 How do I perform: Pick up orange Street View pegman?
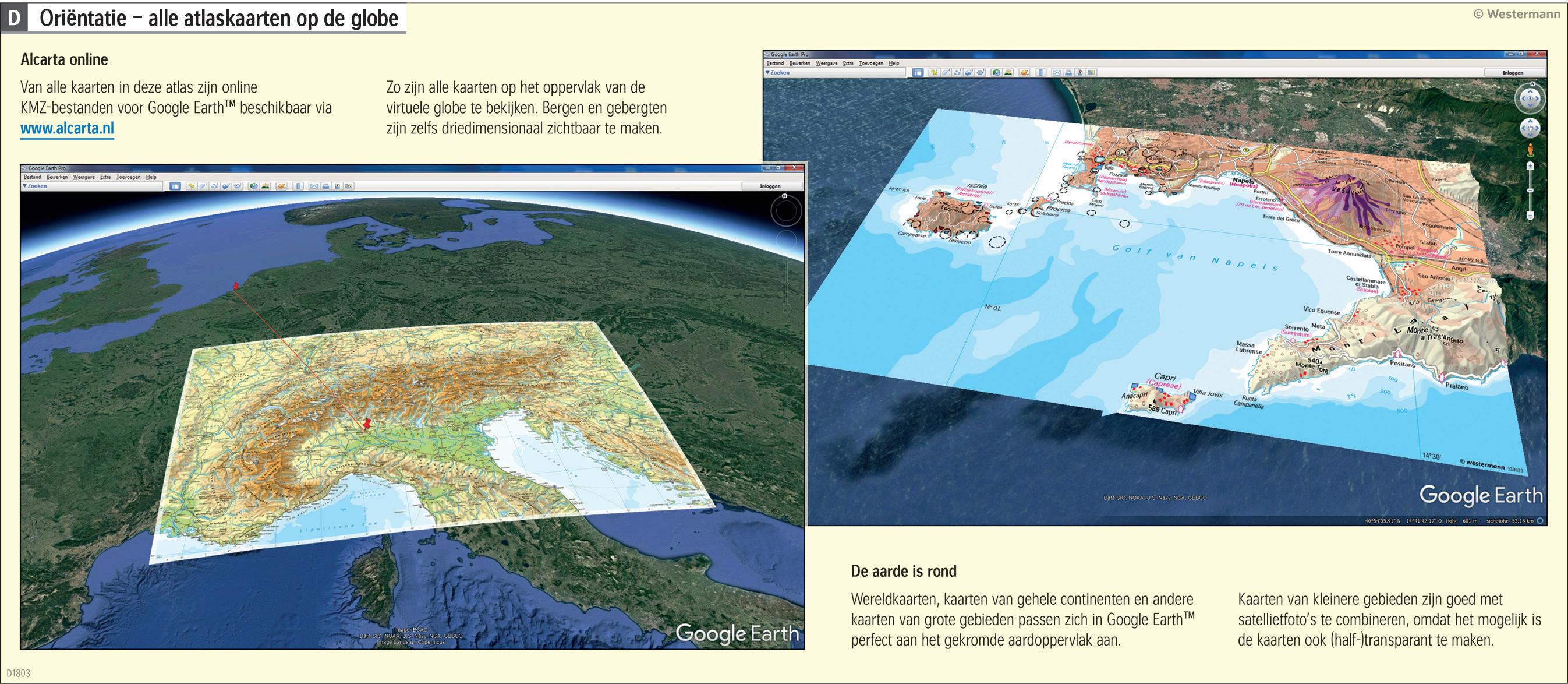tap(1530, 150)
